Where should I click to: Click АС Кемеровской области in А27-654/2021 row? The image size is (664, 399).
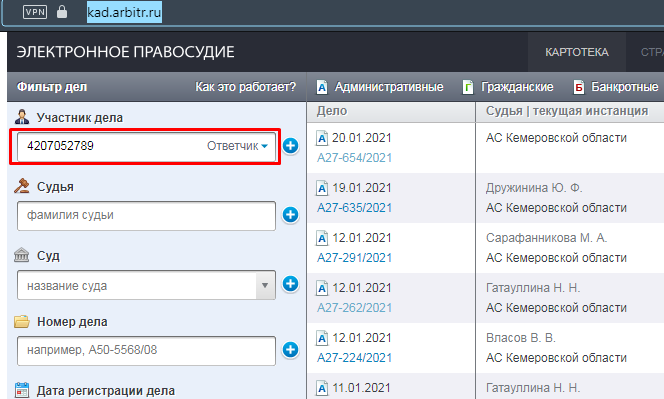tap(556, 138)
